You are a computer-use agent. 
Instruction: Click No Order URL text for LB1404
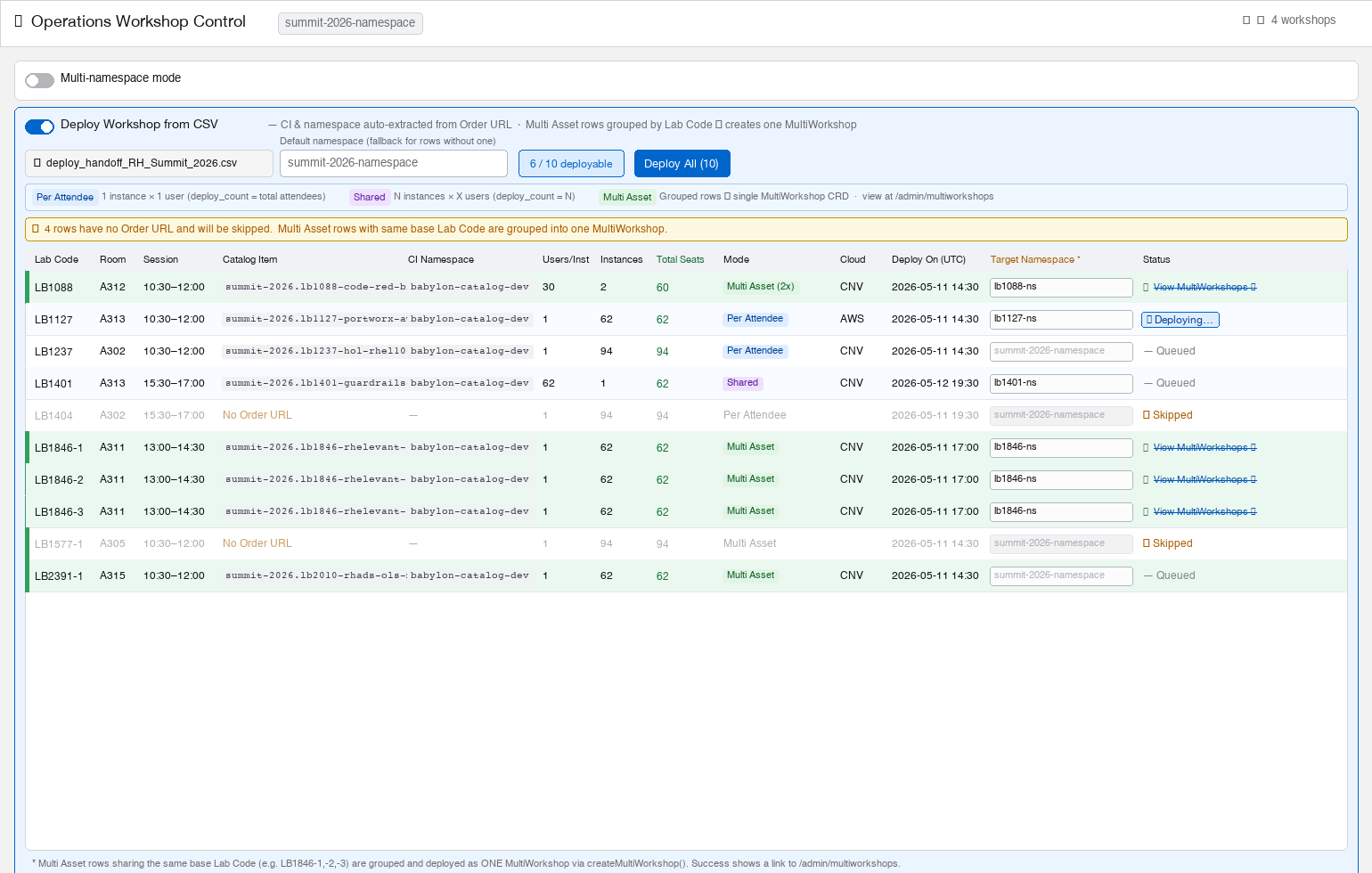pyautogui.click(x=257, y=415)
